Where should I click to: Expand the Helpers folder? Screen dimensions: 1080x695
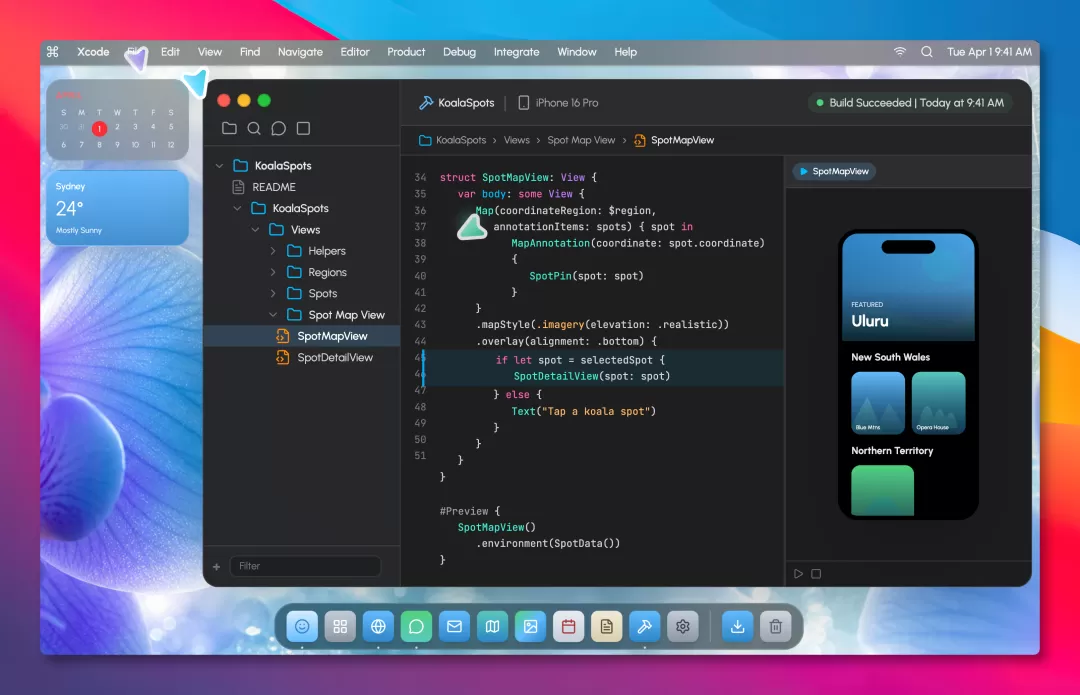point(273,251)
